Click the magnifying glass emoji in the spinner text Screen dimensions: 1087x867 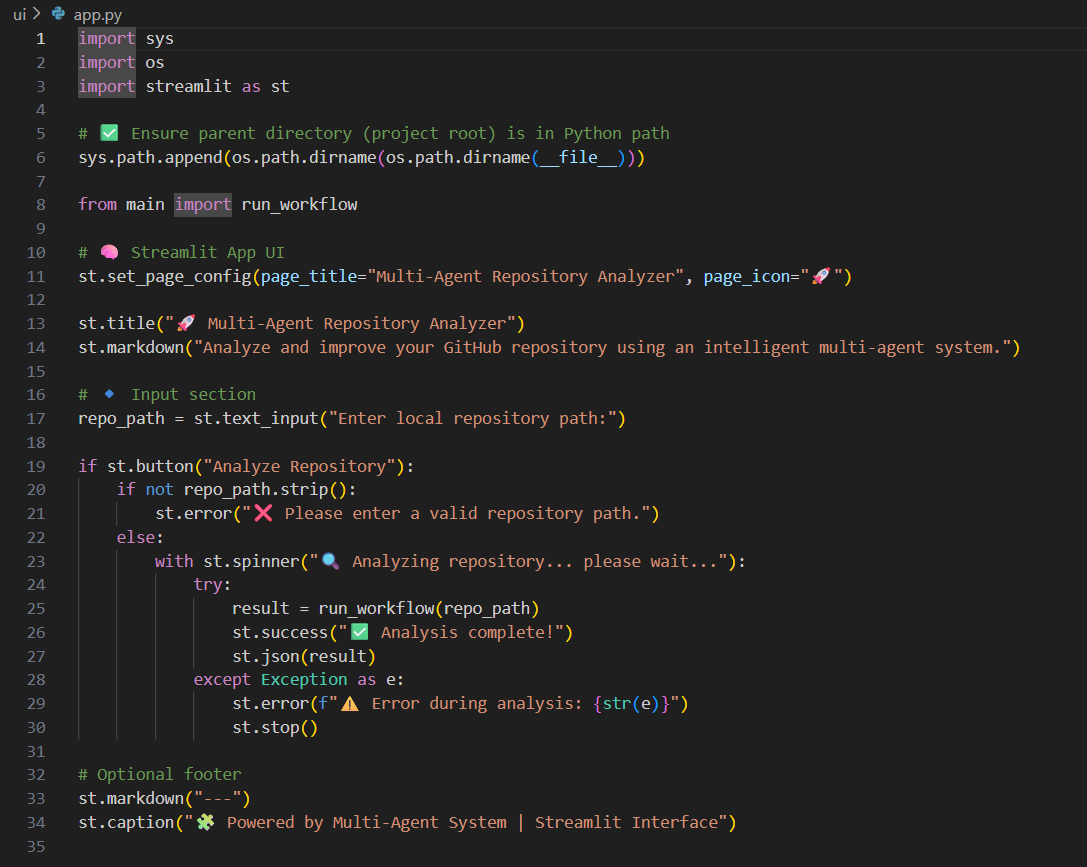click(x=330, y=561)
